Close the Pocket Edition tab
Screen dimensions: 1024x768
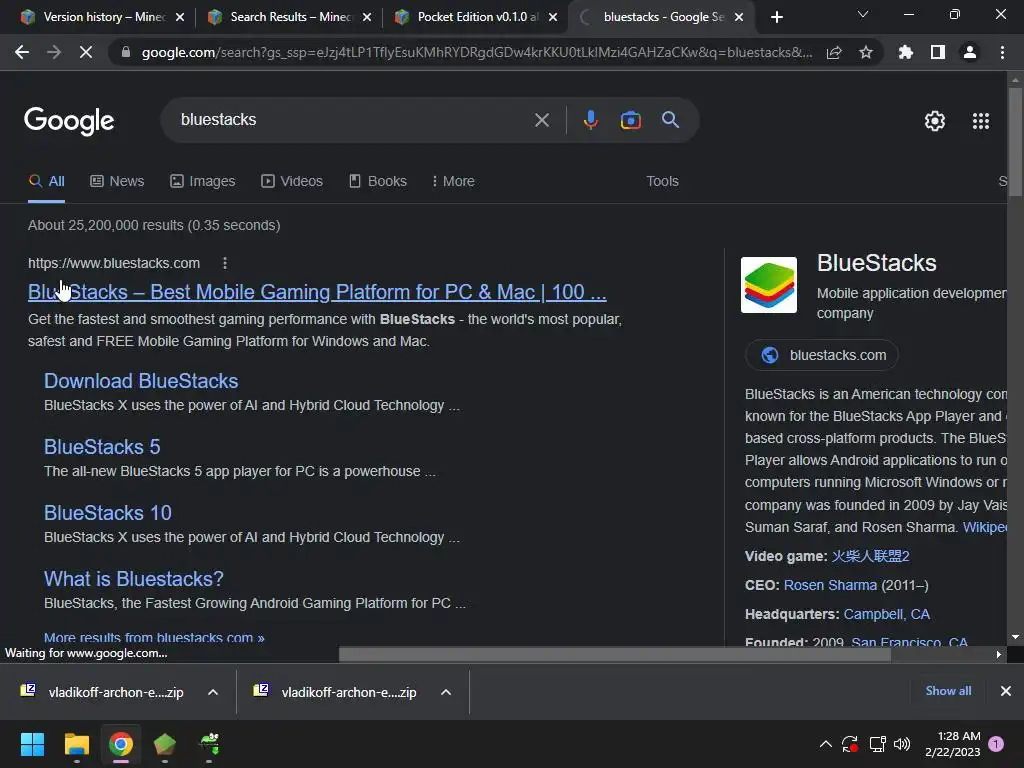pyautogui.click(x=553, y=17)
